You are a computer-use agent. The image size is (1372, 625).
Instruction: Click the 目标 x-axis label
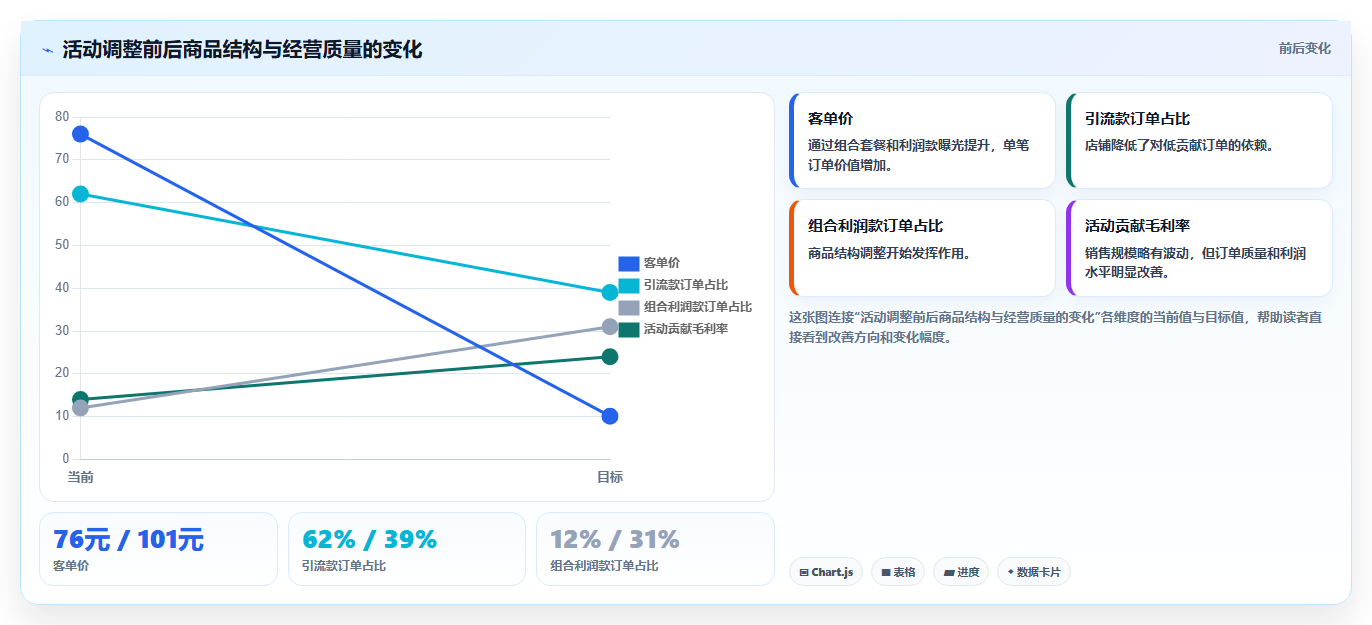[x=610, y=478]
